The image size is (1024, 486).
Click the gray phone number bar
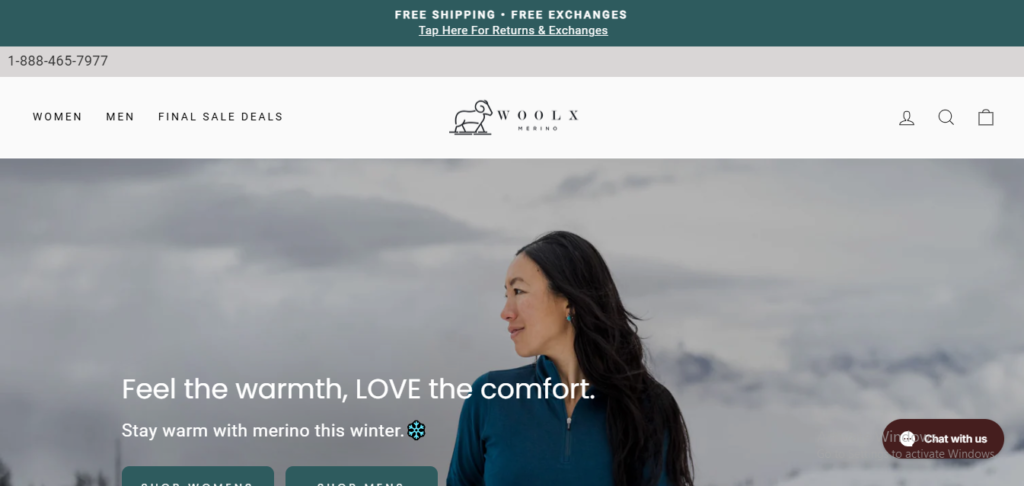click(x=512, y=61)
